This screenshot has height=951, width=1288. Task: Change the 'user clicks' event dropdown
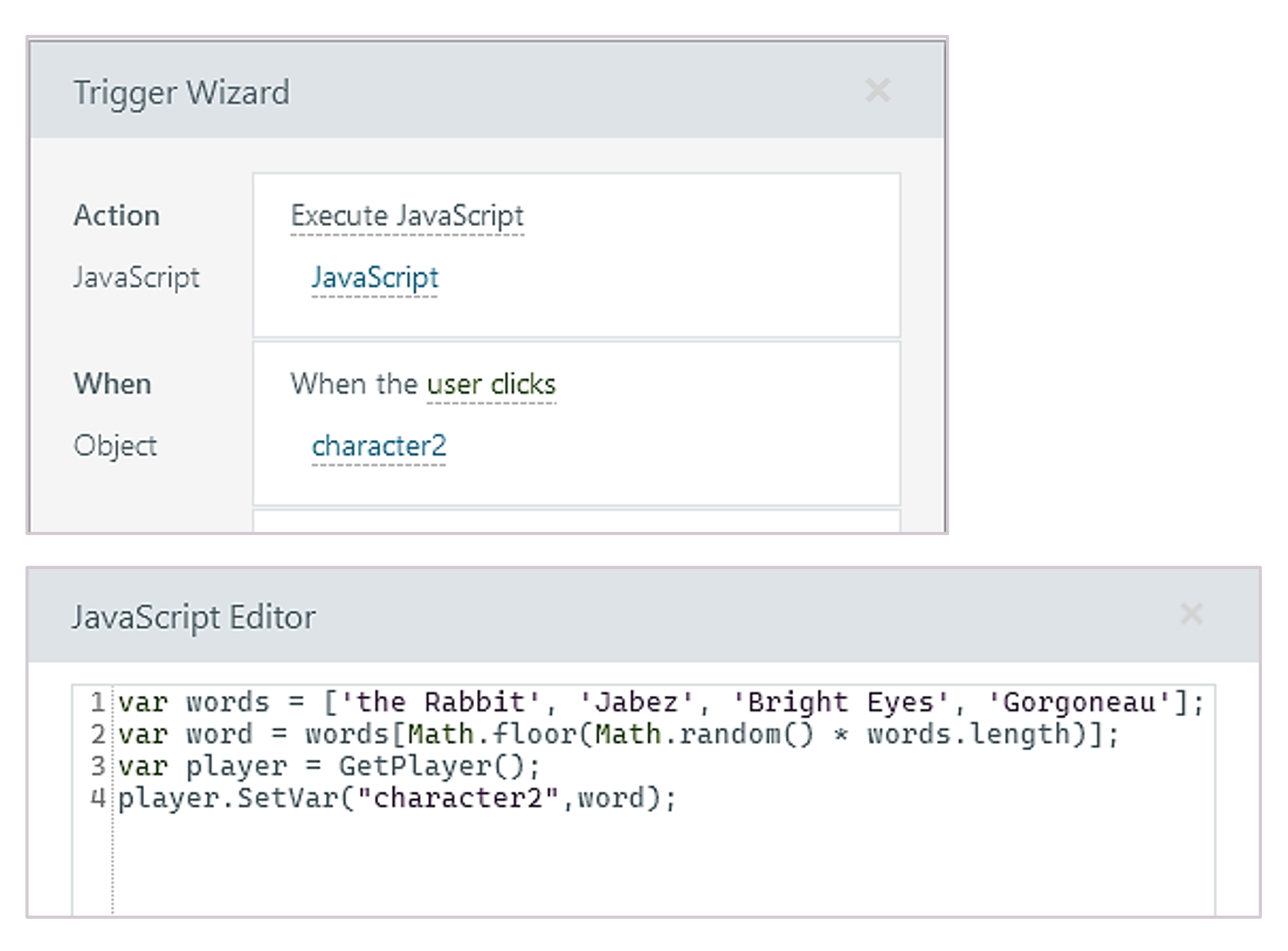click(491, 384)
